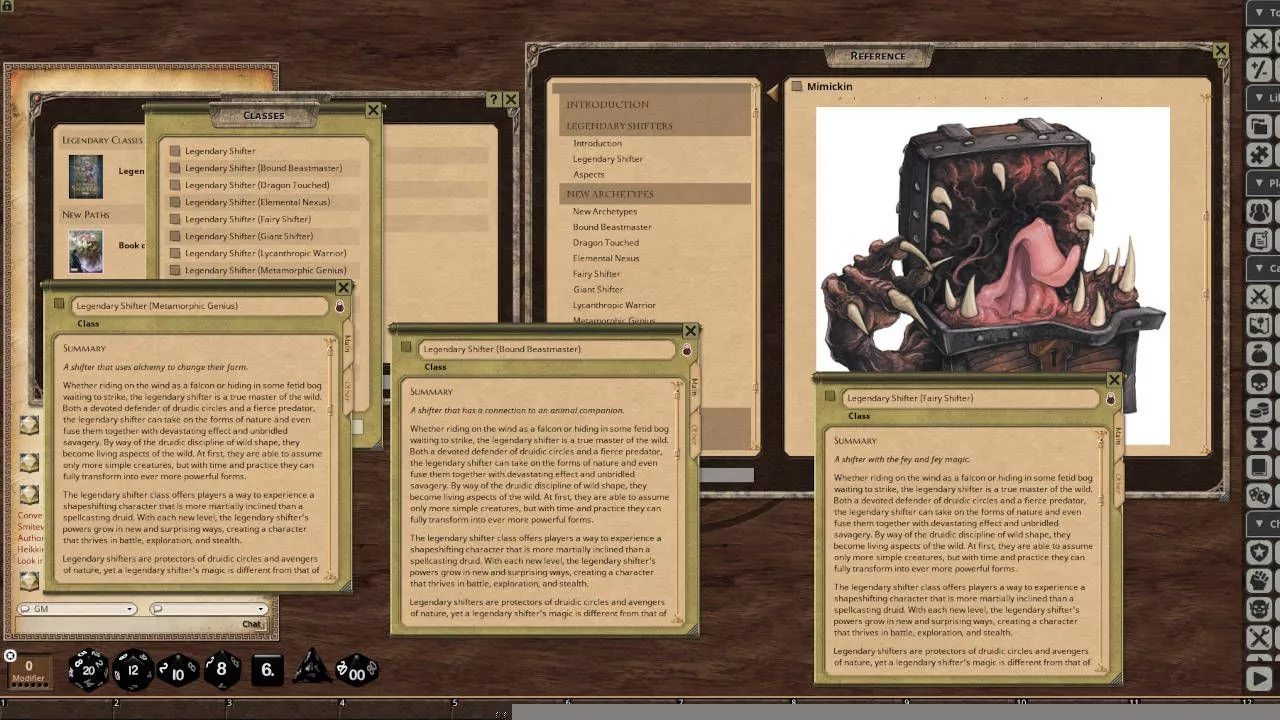Open the goblet quests sidebar icon
The height and width of the screenshot is (720, 1280).
(1260, 439)
